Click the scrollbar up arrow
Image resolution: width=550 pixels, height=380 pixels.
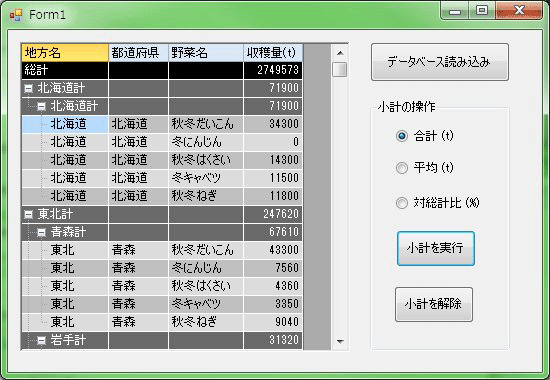pos(340,53)
